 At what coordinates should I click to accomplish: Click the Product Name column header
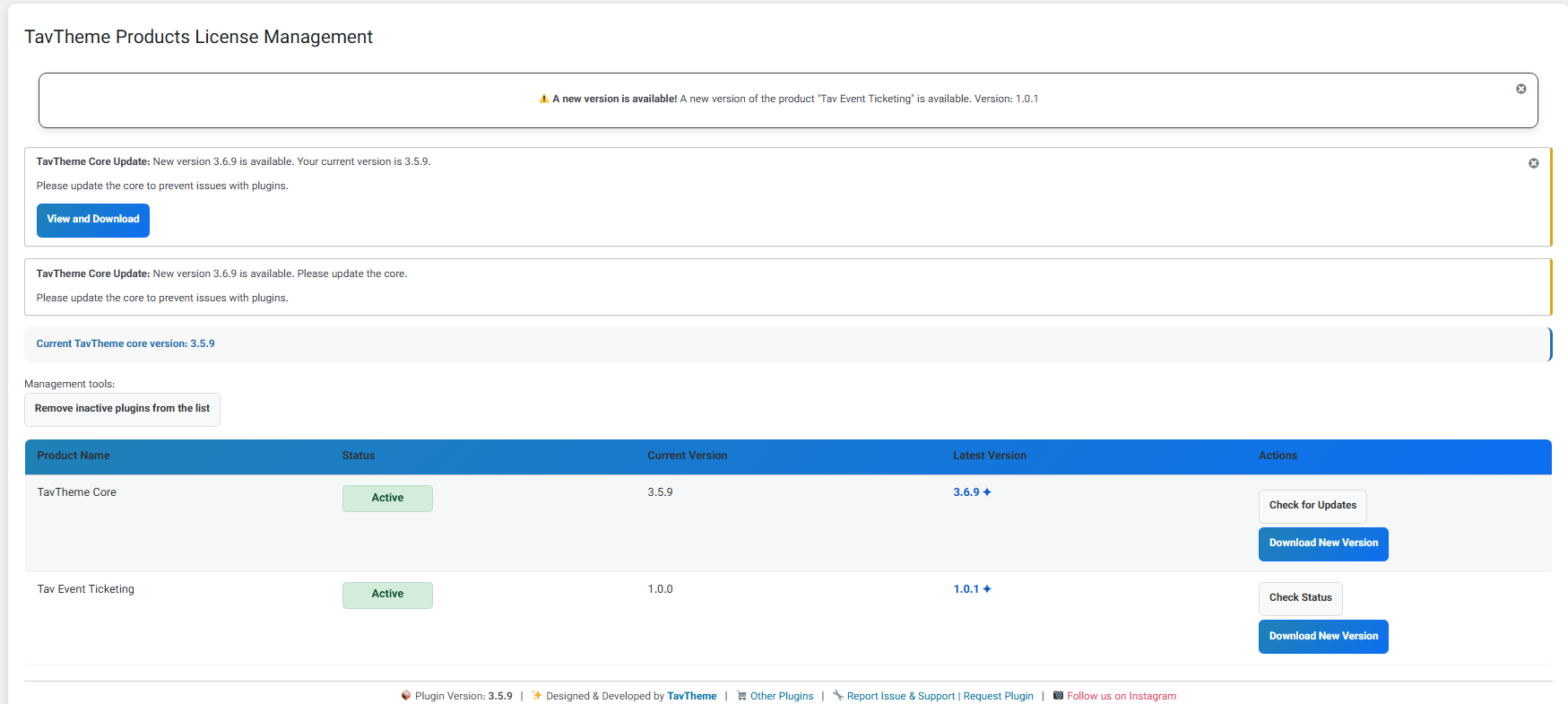(x=74, y=456)
